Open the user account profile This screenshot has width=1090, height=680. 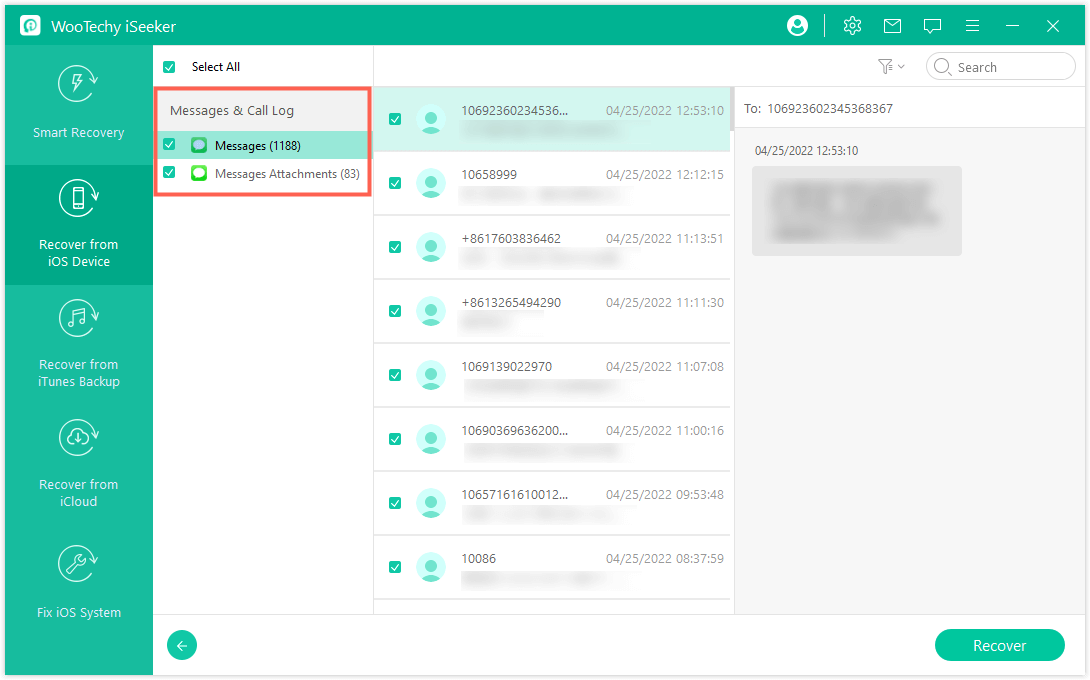(797, 25)
